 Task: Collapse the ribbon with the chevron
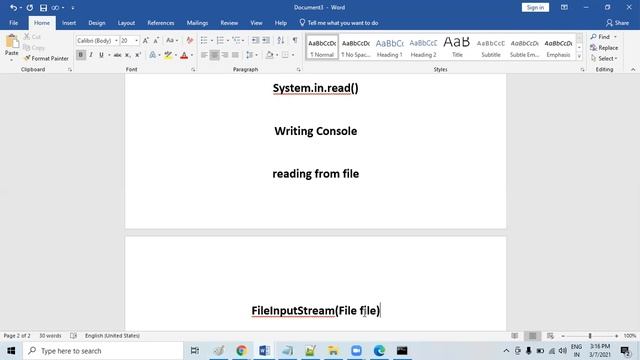633,70
